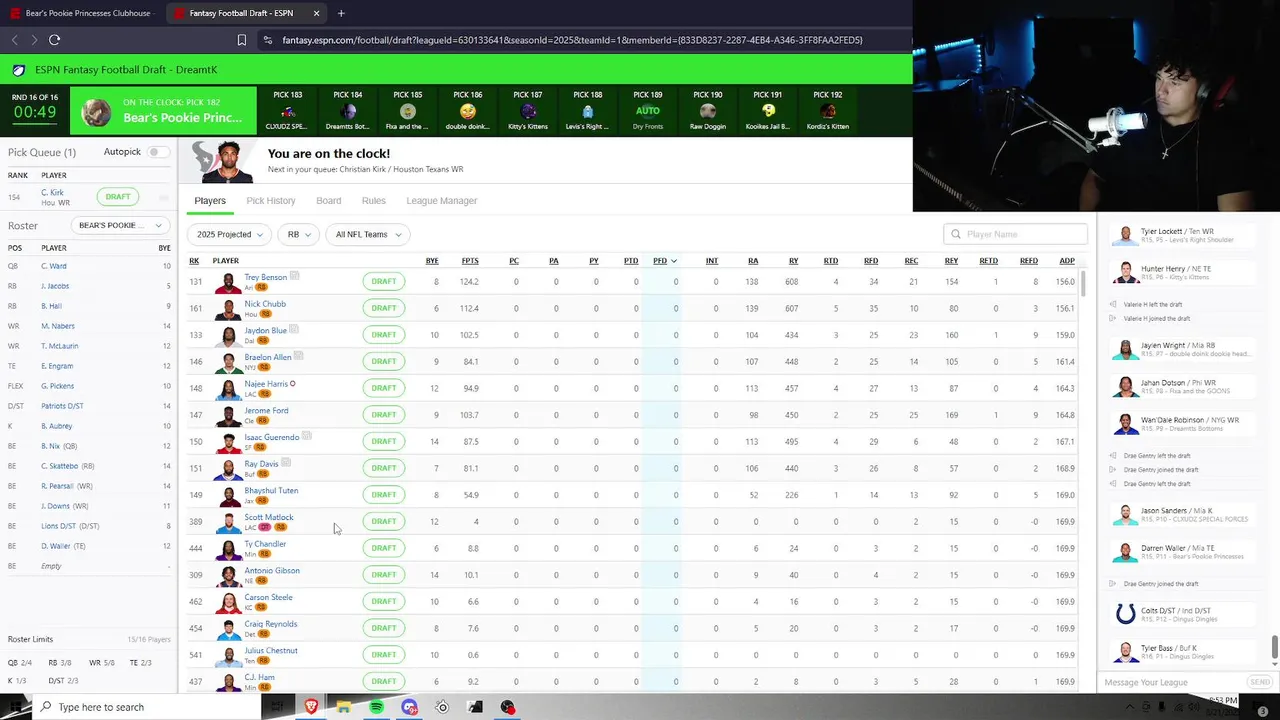
Task: Select Patriots D/ST roster entry
Action: tap(62, 406)
